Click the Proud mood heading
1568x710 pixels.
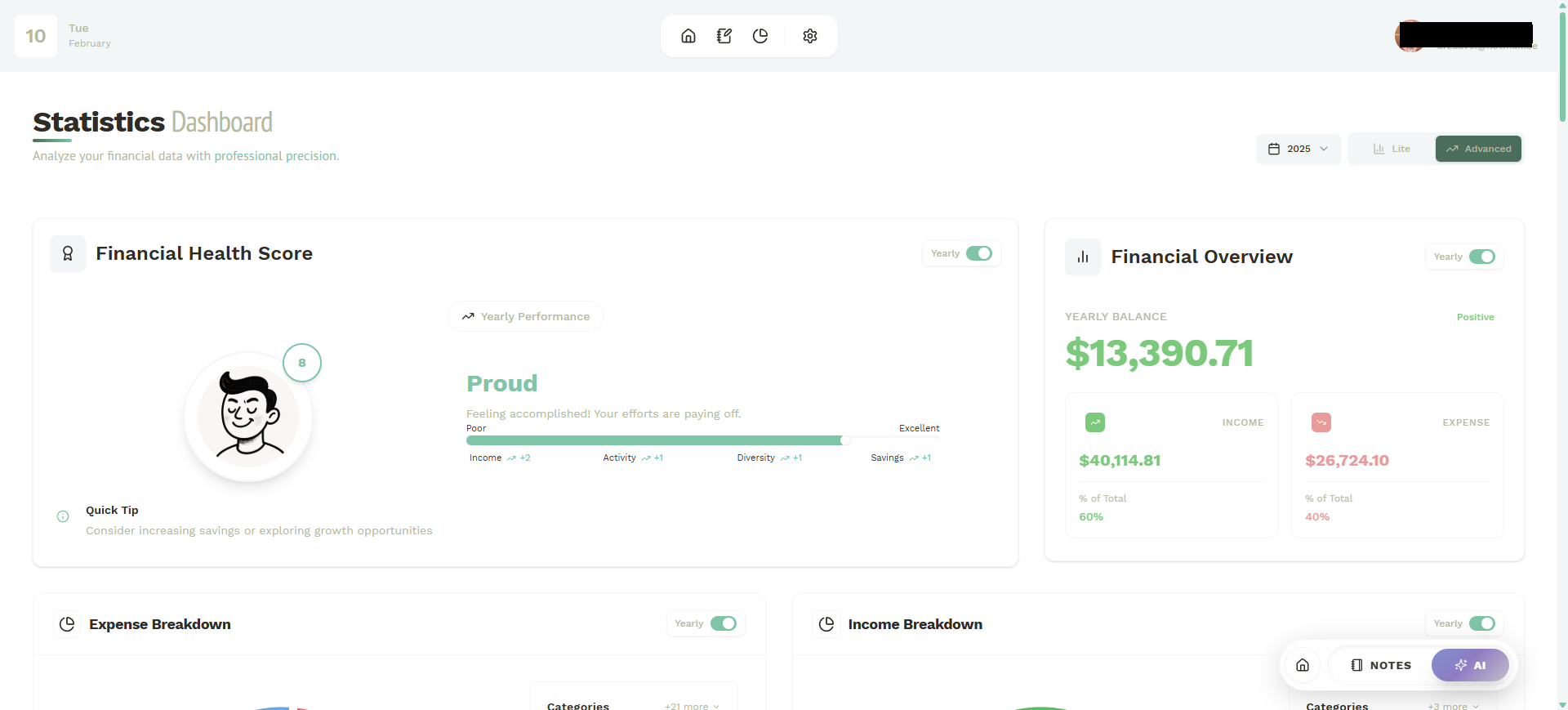point(501,383)
